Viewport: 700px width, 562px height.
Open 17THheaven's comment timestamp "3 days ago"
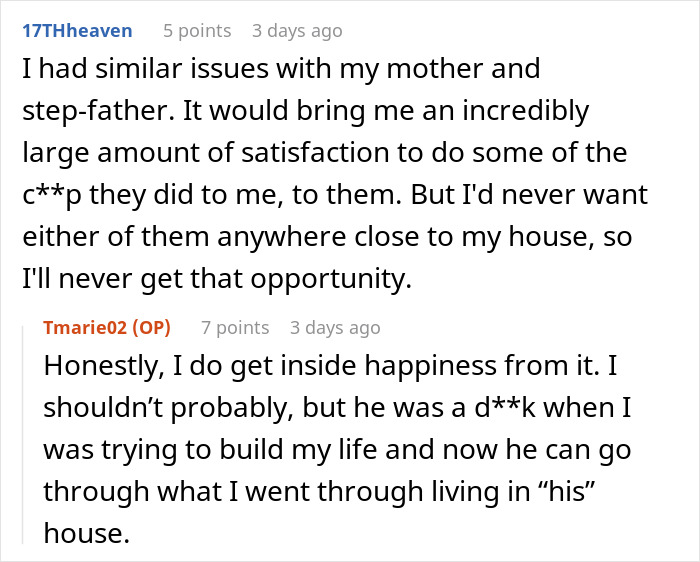(x=297, y=31)
